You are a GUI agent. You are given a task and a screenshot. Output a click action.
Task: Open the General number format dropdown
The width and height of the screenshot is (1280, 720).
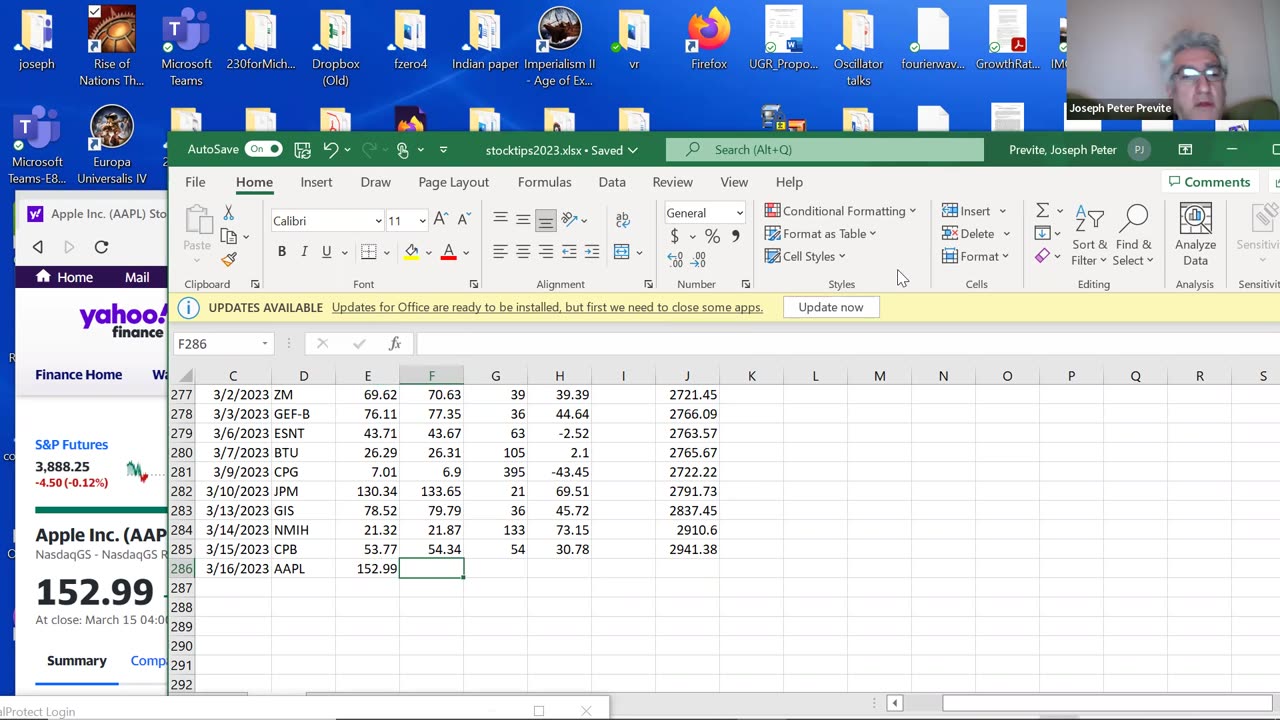pyautogui.click(x=739, y=213)
